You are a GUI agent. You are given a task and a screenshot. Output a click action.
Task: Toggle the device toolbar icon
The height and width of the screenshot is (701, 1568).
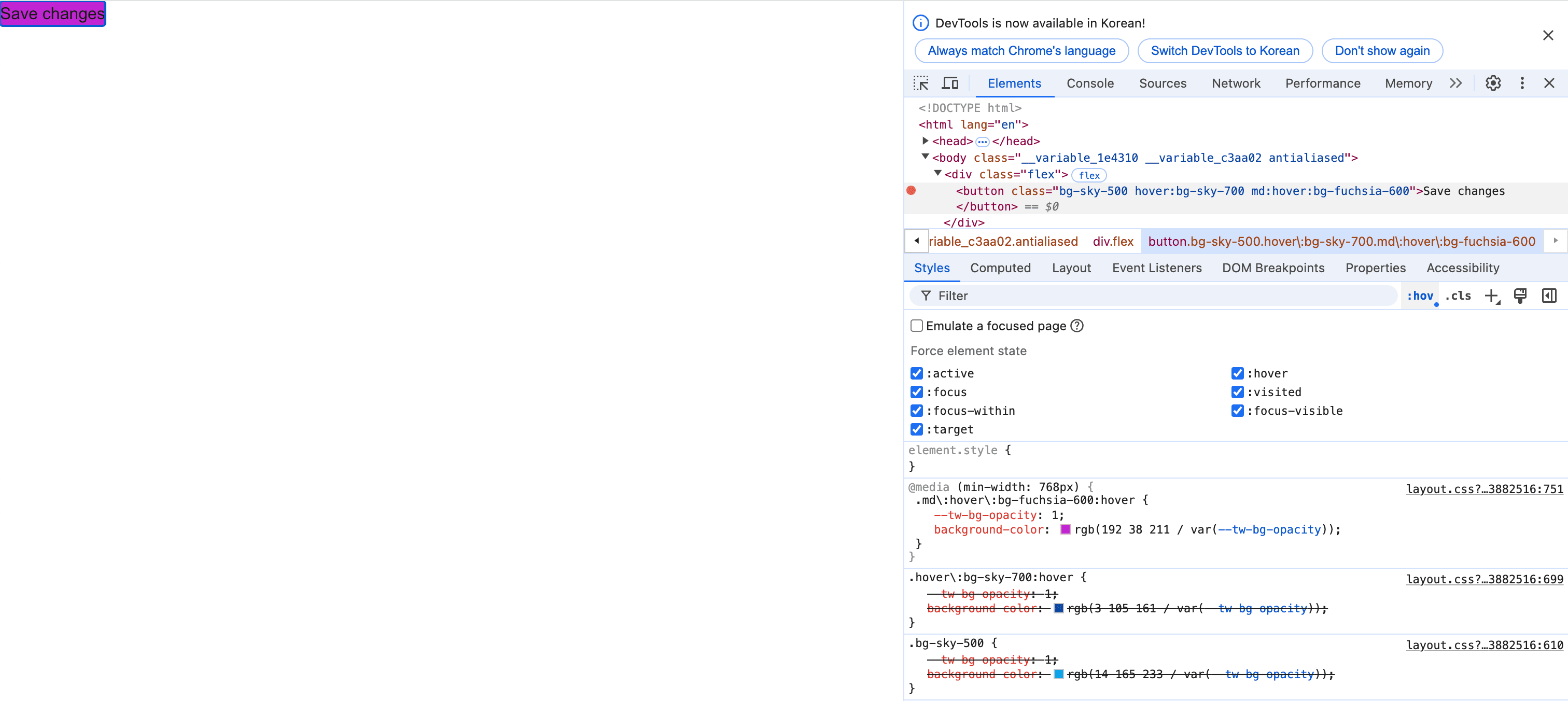950,83
